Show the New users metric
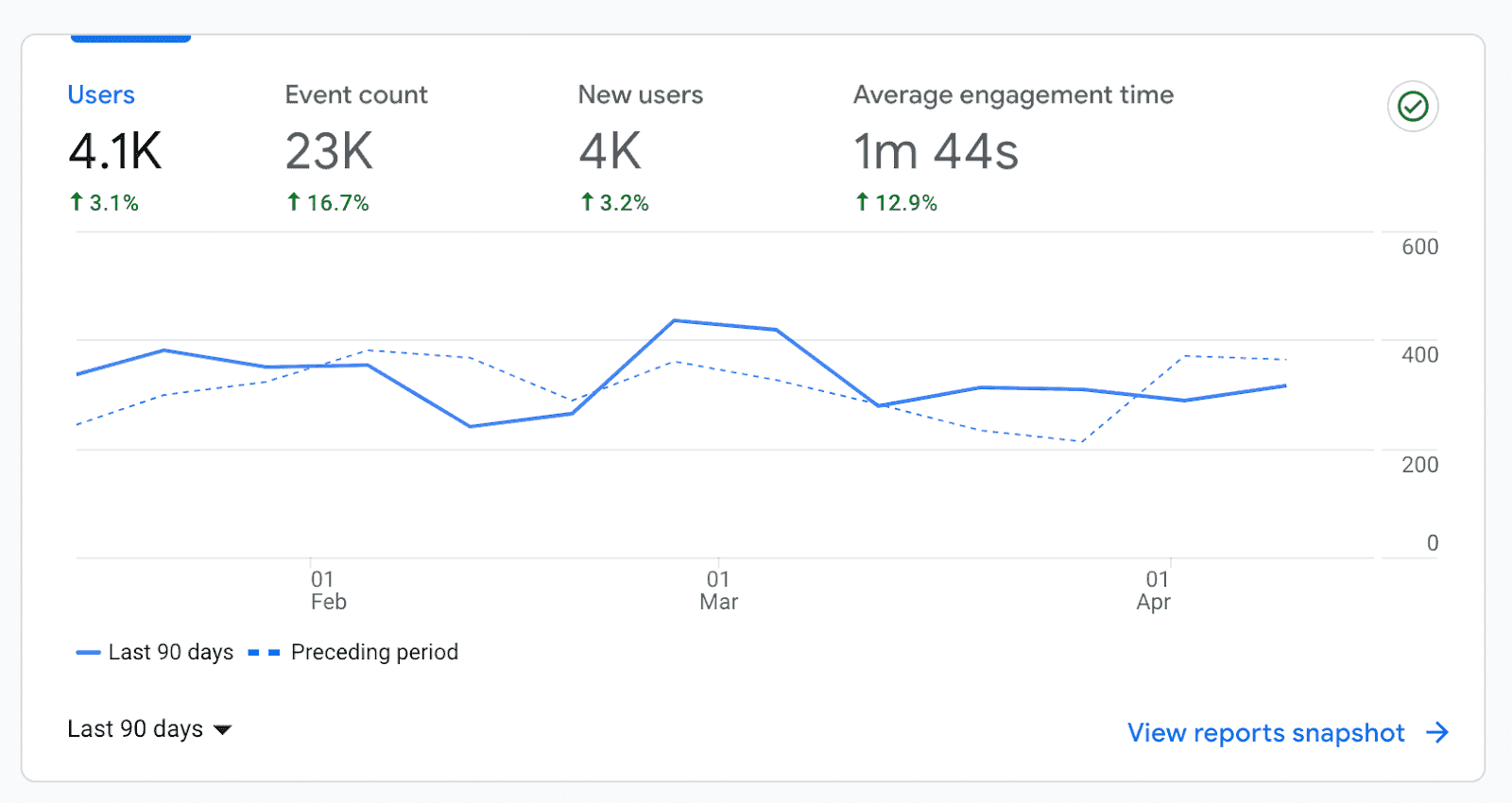1512x803 pixels. pos(640,95)
